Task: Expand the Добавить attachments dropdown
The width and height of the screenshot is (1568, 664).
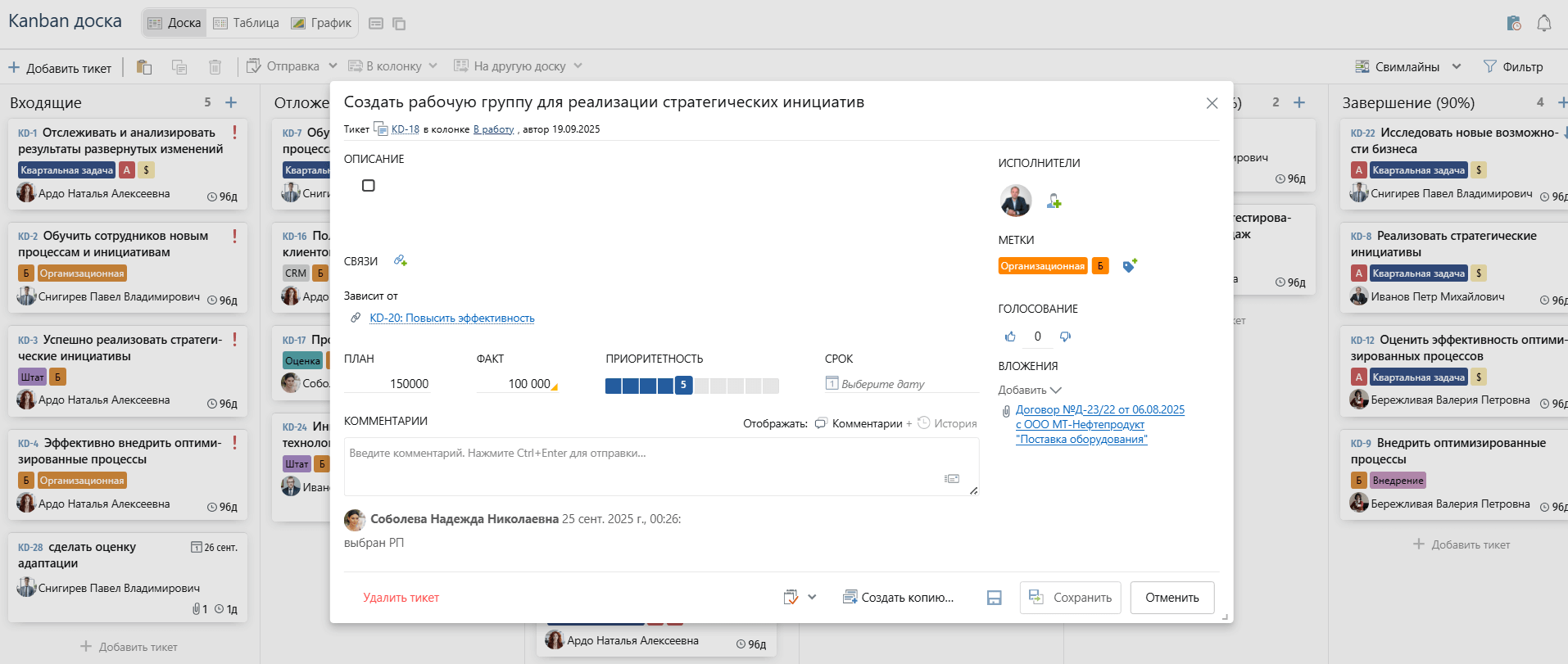Action: click(x=1029, y=390)
